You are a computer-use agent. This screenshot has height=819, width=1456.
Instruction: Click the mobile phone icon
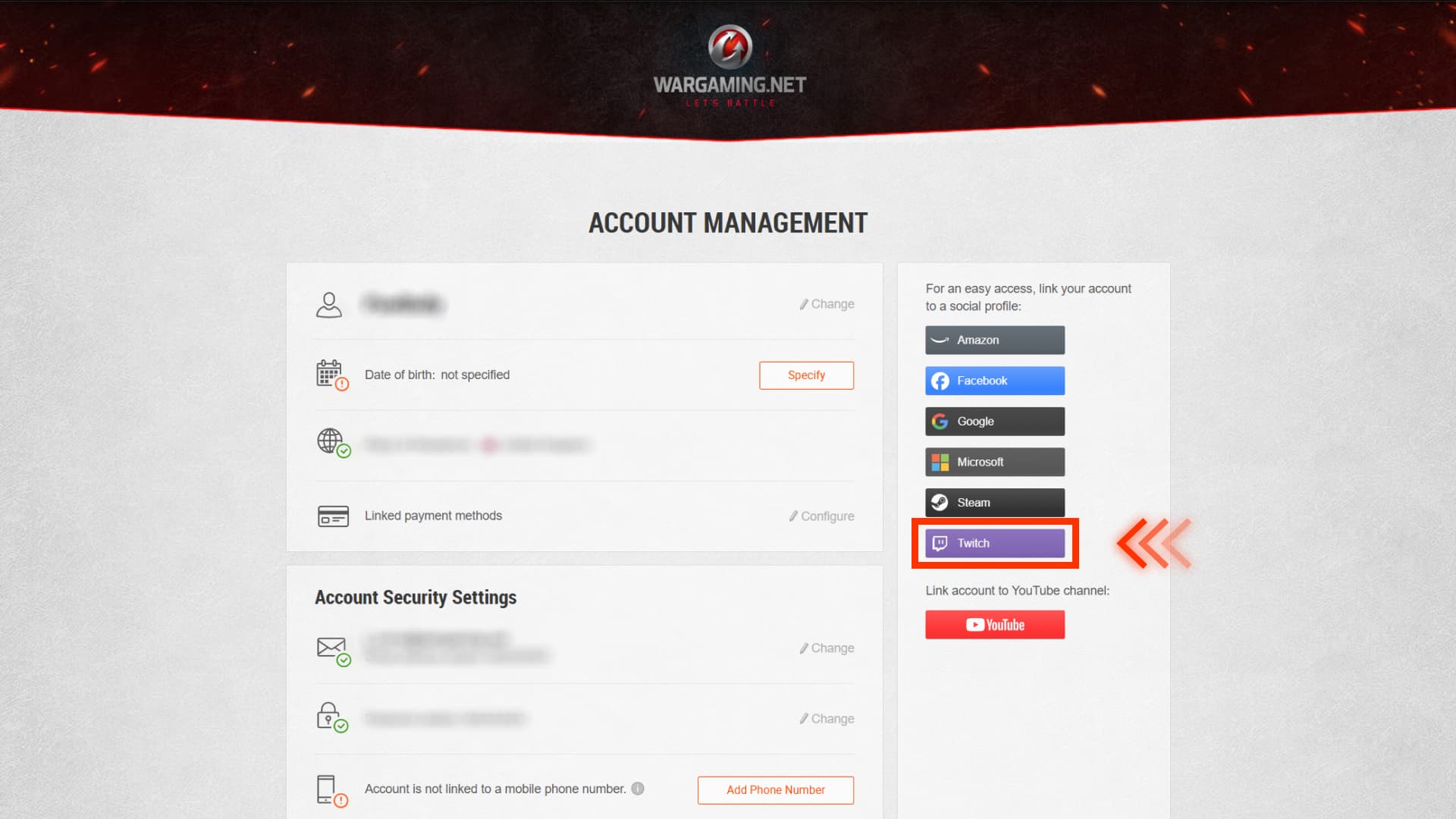click(x=332, y=791)
